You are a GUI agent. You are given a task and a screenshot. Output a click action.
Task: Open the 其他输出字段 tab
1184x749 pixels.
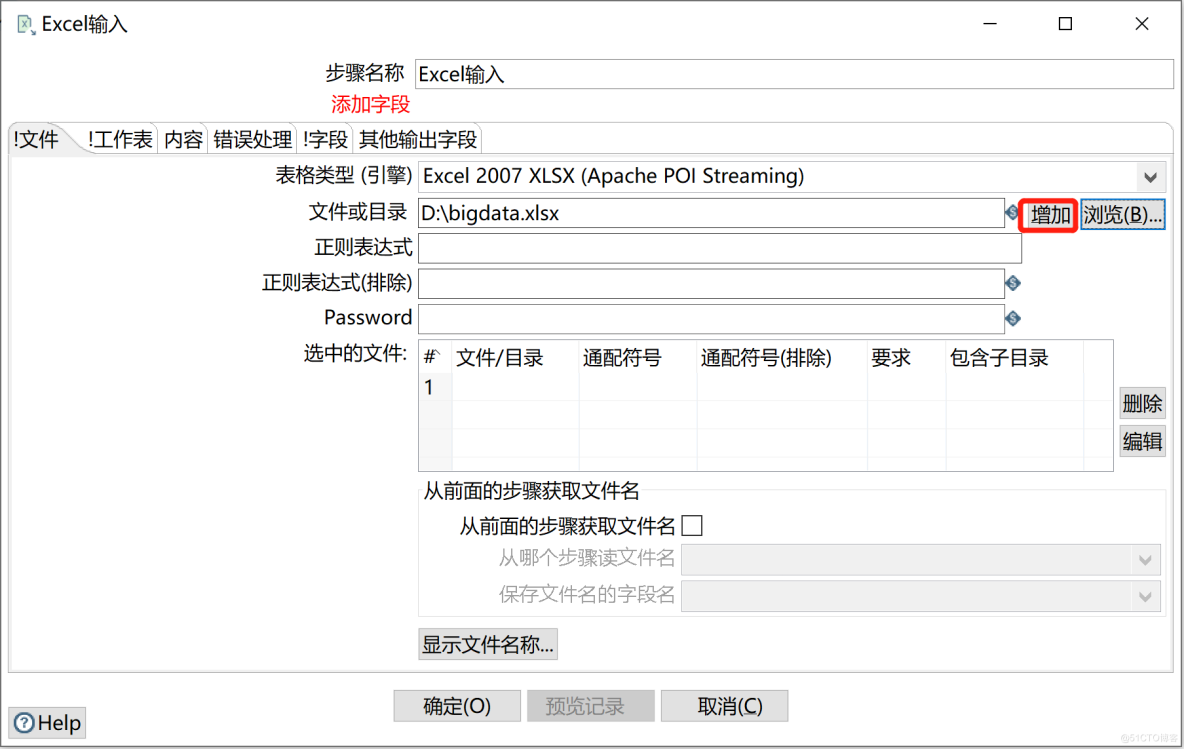pos(418,140)
